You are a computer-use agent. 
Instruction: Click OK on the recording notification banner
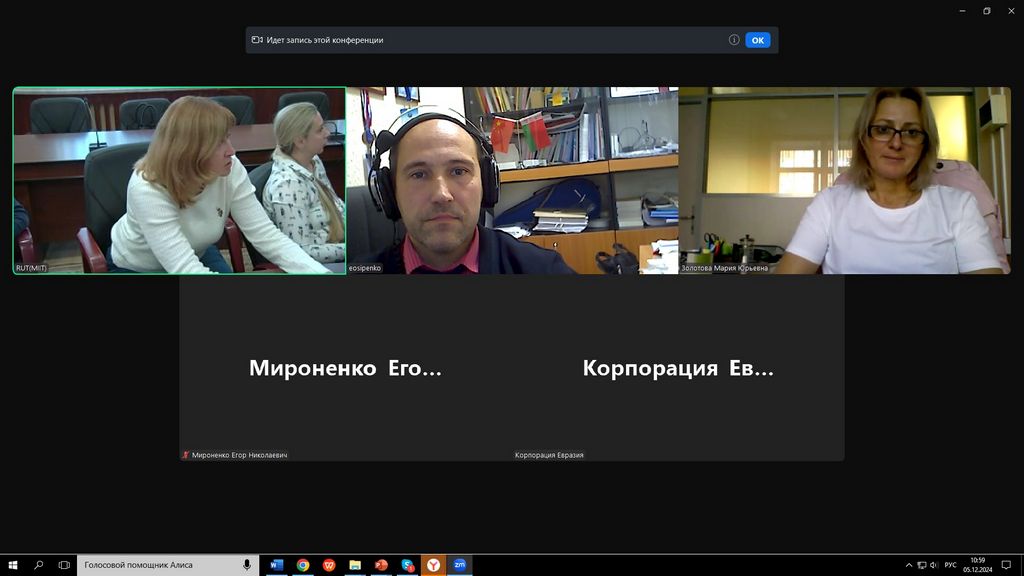[x=757, y=40]
